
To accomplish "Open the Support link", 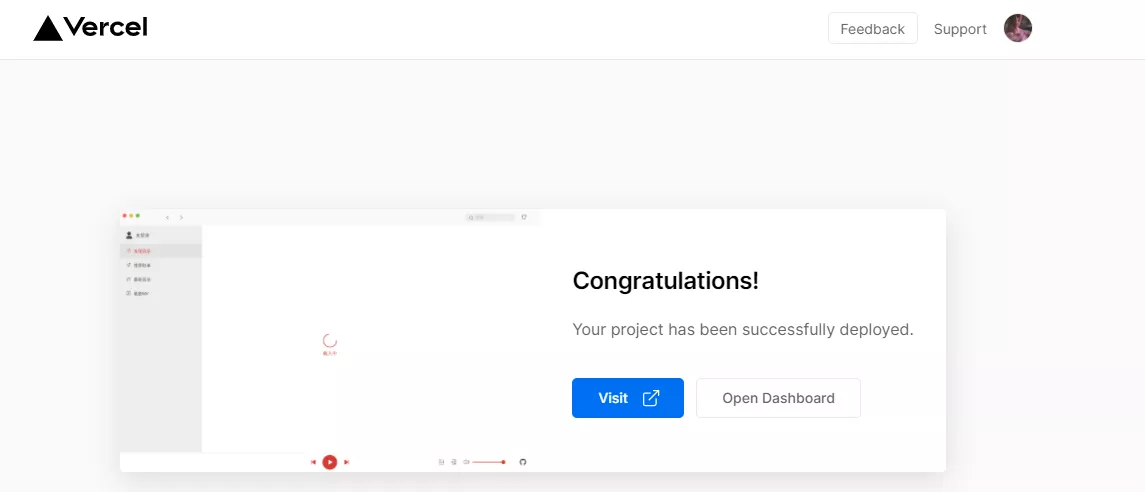I will [x=960, y=29].
